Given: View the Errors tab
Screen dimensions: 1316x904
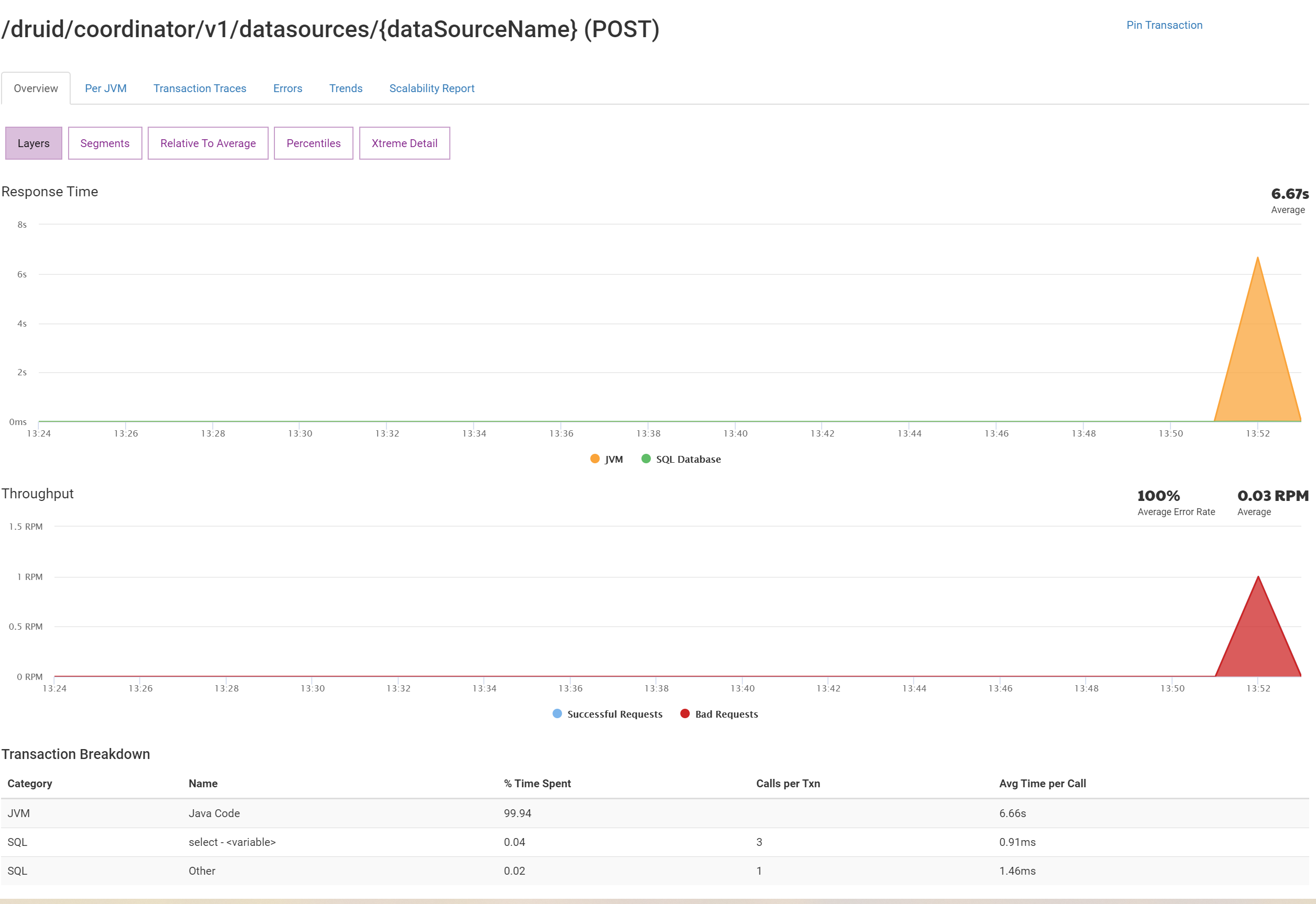Looking at the screenshot, I should click(287, 88).
